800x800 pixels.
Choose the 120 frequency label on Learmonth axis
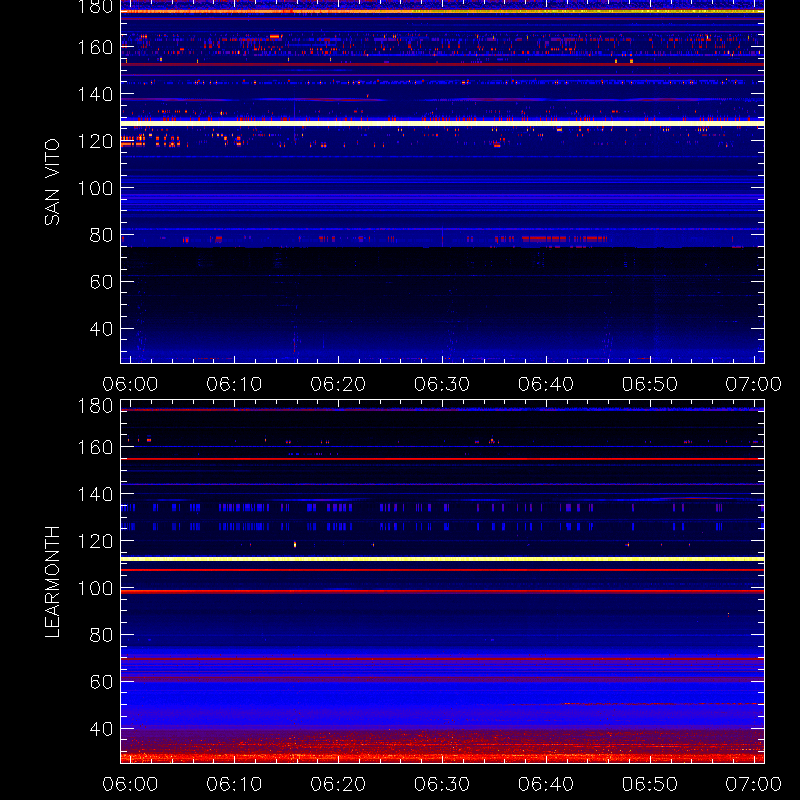pos(95,541)
